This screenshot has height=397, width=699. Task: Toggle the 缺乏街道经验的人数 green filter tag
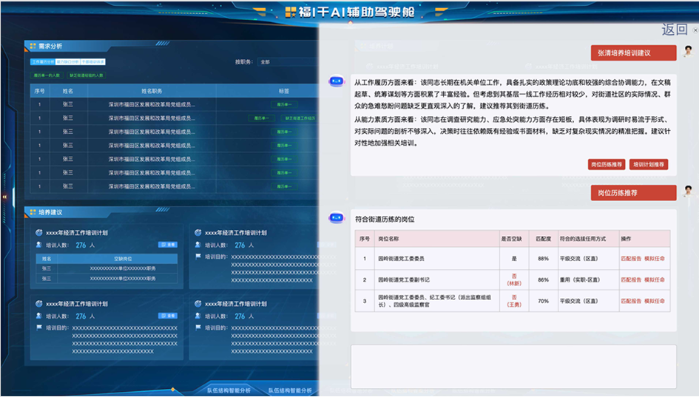click(86, 75)
